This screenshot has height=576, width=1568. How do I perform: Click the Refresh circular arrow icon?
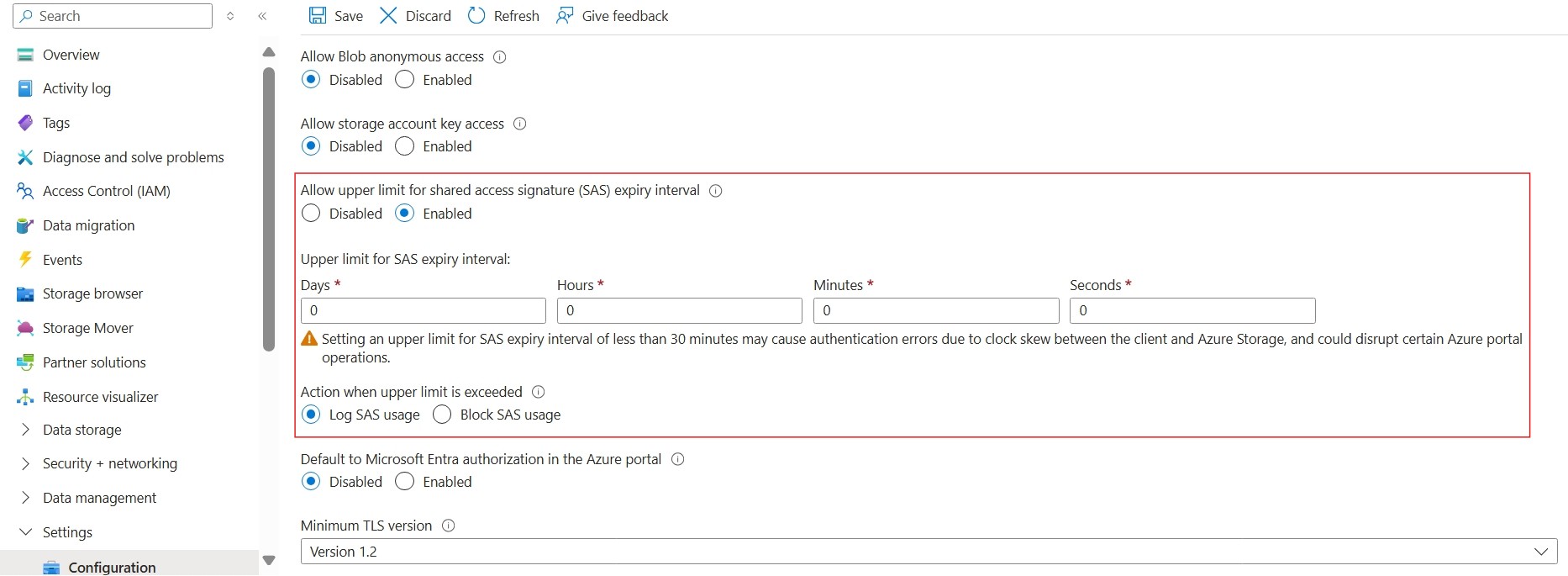(476, 15)
